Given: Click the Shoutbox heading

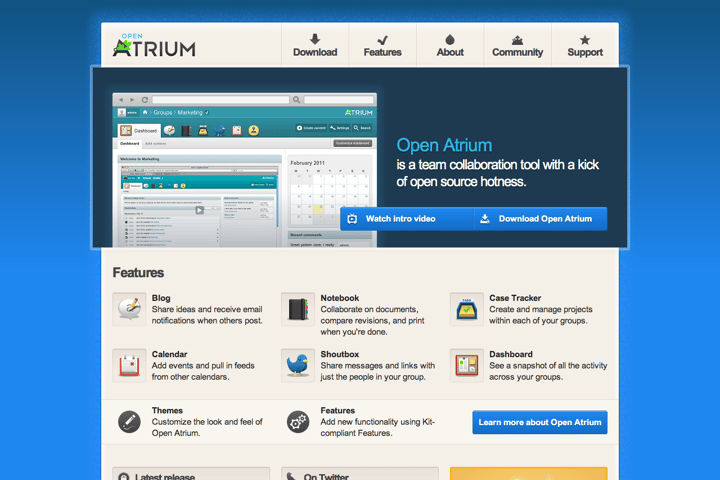Looking at the screenshot, I should [340, 354].
